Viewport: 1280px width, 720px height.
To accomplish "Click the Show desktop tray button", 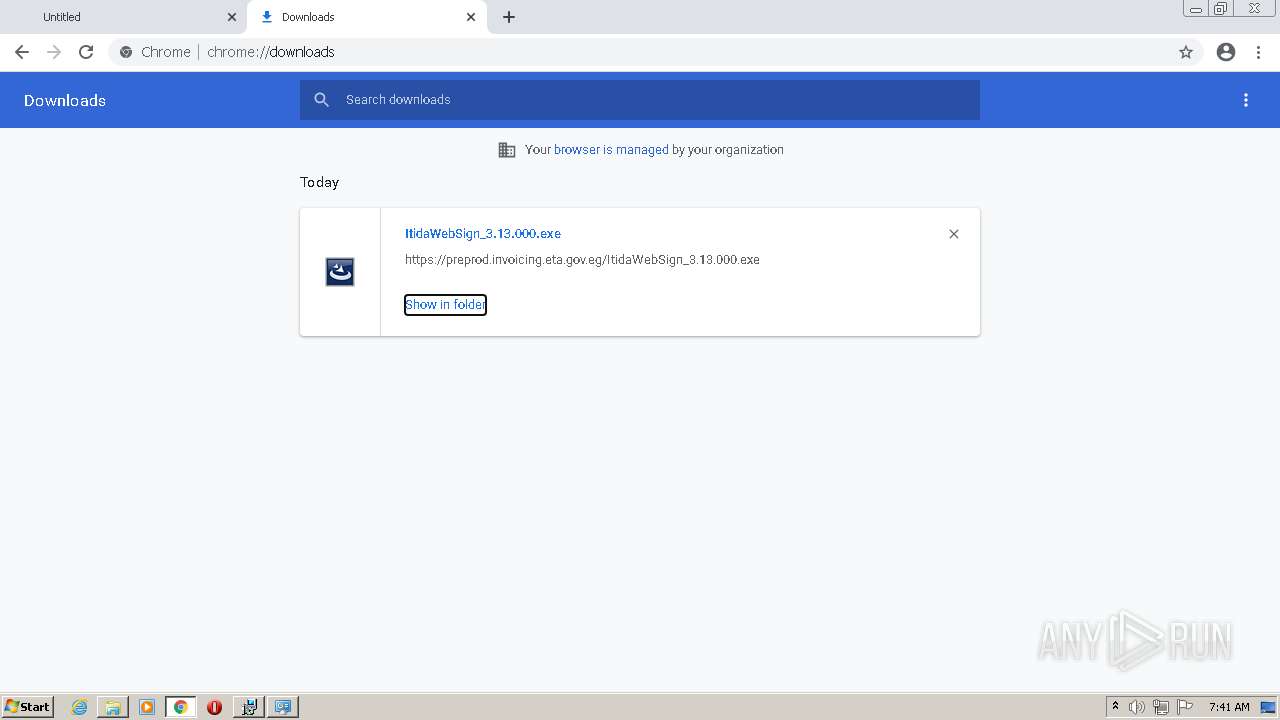I will [x=1269, y=707].
